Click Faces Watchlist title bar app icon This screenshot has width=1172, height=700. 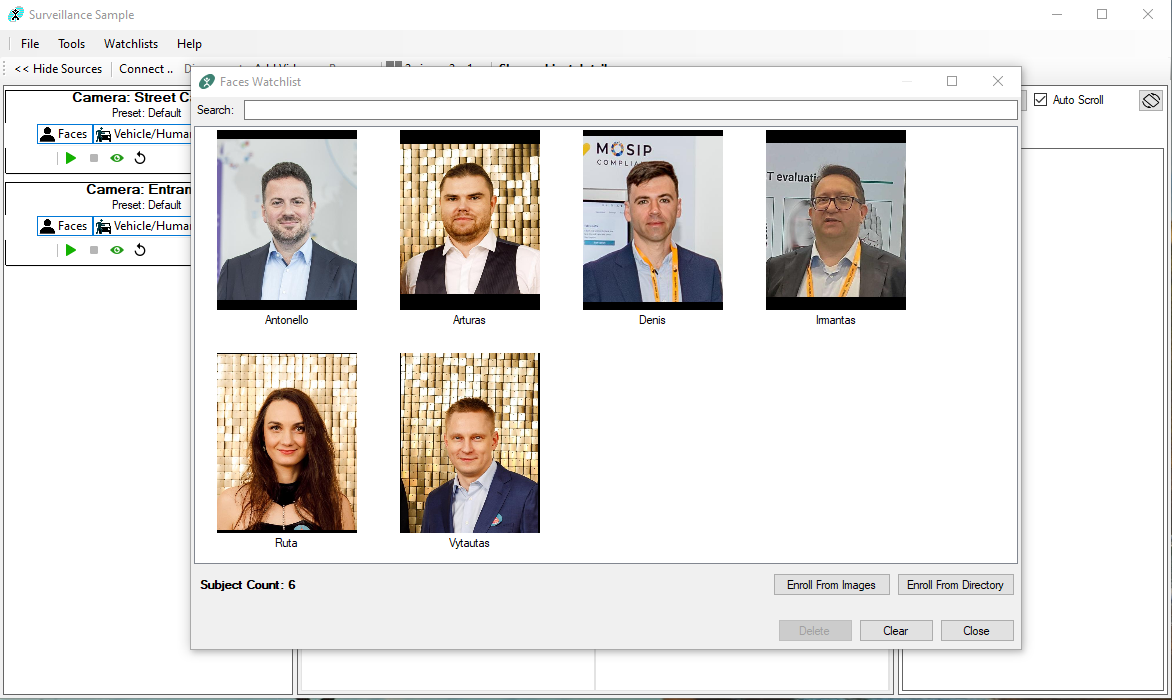click(x=207, y=81)
